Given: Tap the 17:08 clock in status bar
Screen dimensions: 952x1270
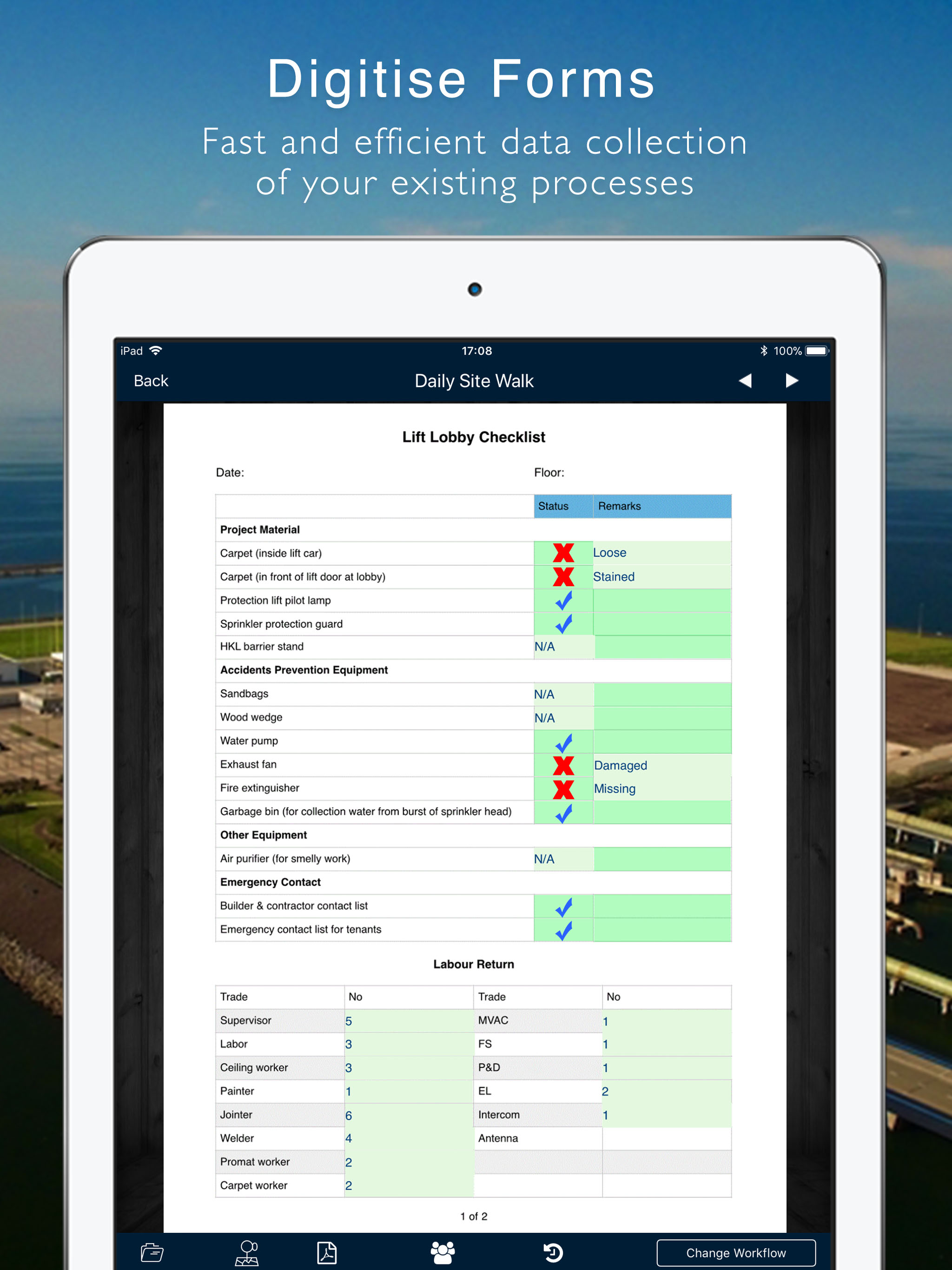Looking at the screenshot, I should pos(476,351).
